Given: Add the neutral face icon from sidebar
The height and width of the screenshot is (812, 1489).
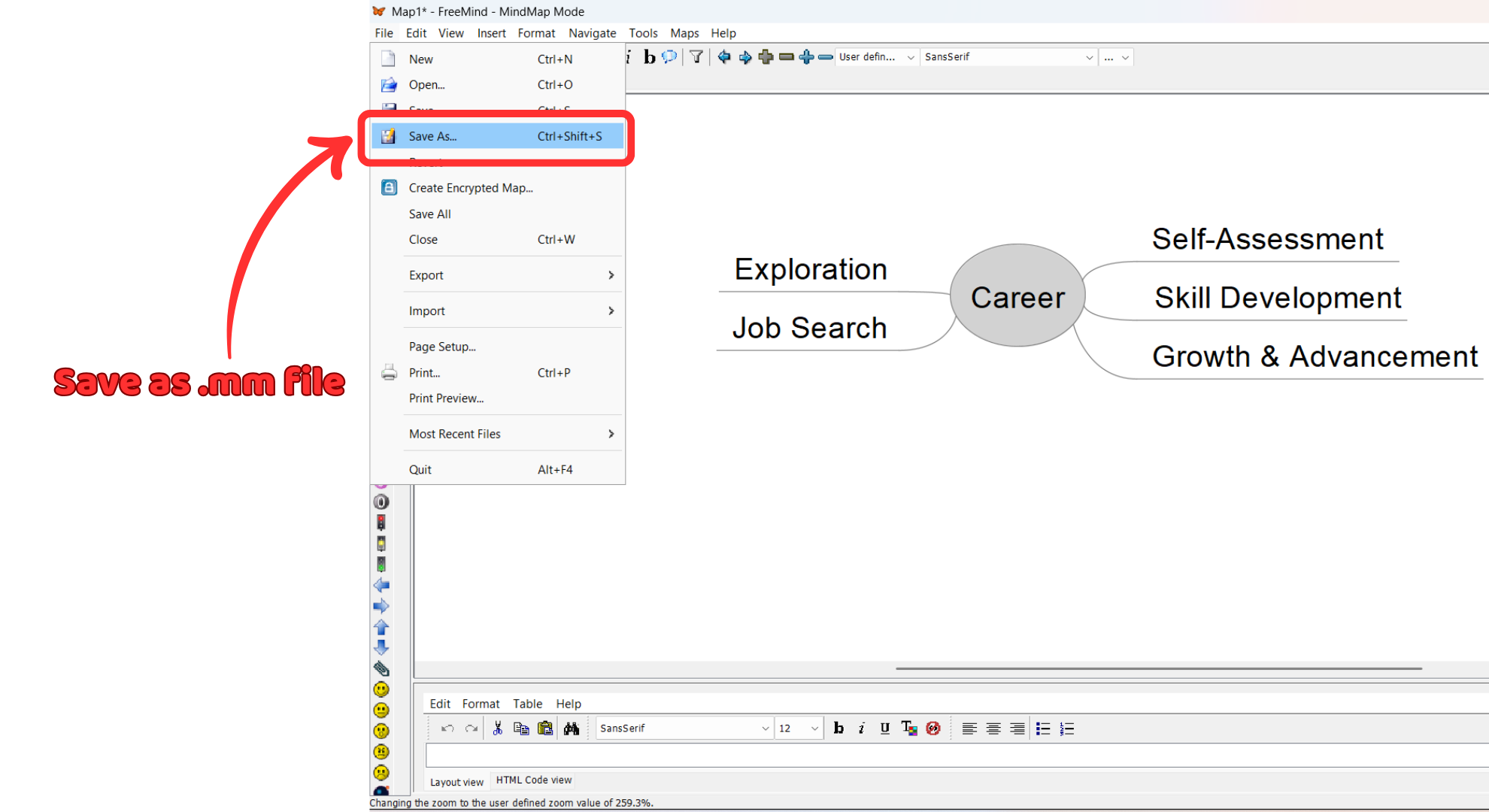Looking at the screenshot, I should tap(381, 710).
